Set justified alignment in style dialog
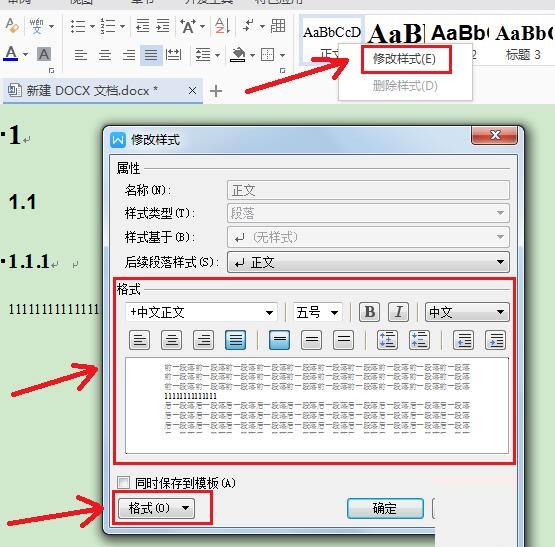555x547 pixels. click(235, 340)
